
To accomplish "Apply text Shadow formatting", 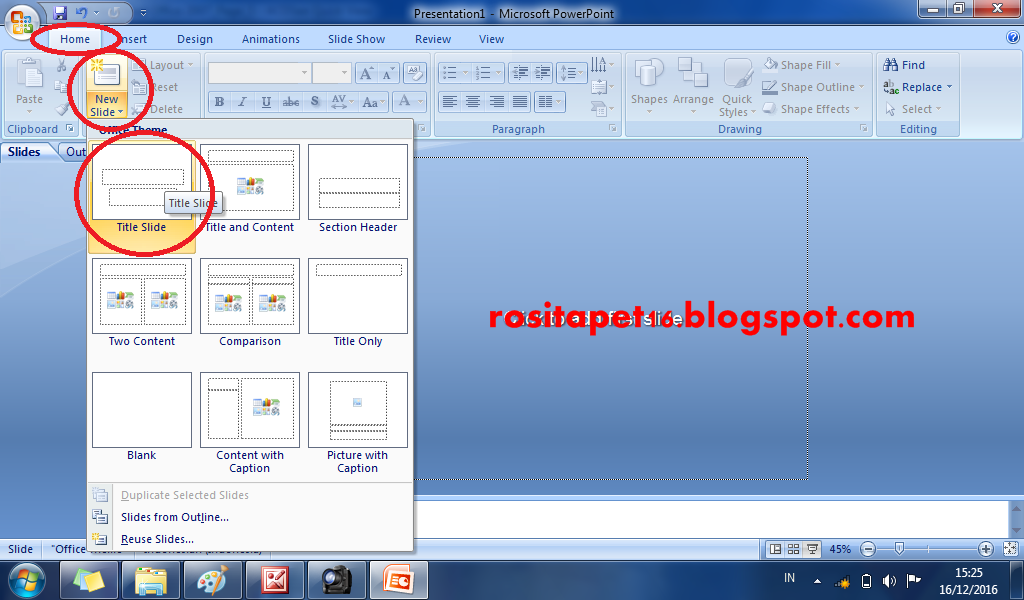I will click(315, 102).
